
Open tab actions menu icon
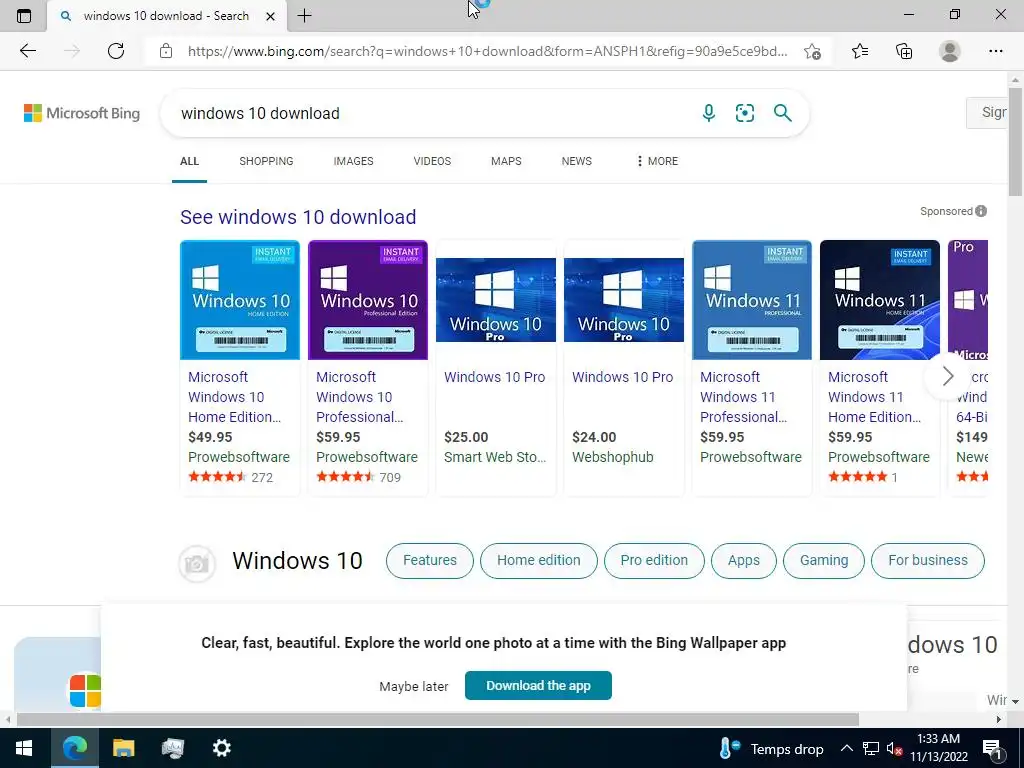tap(24, 16)
